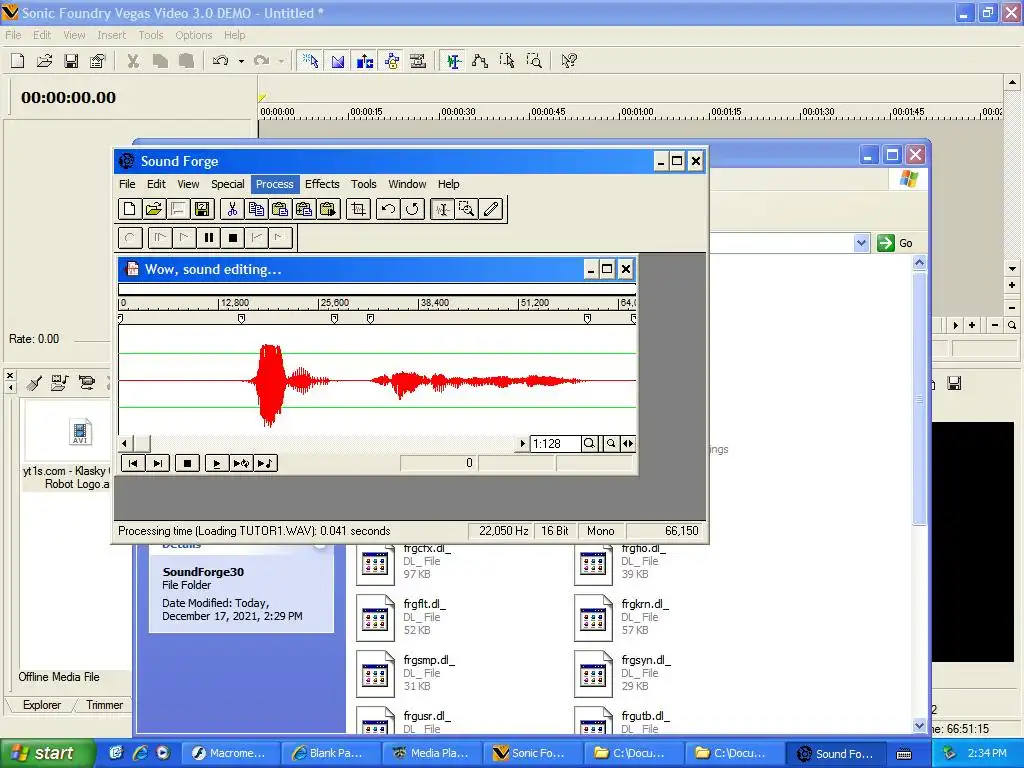
Task: Switch to Media Player taskbar button
Action: (x=432, y=754)
